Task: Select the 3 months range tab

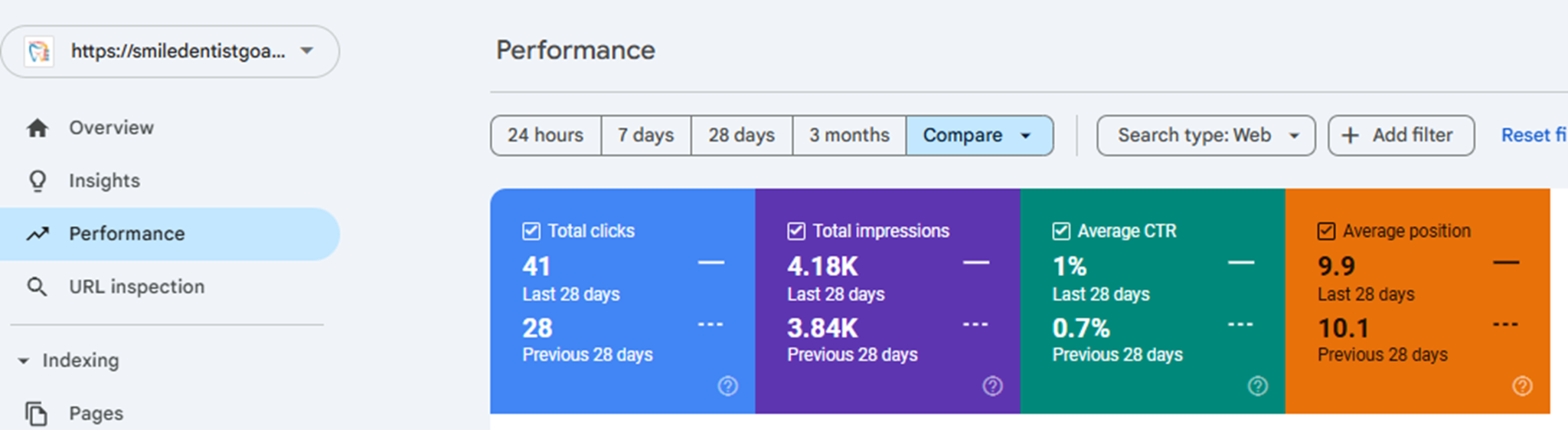Action: pos(849,136)
